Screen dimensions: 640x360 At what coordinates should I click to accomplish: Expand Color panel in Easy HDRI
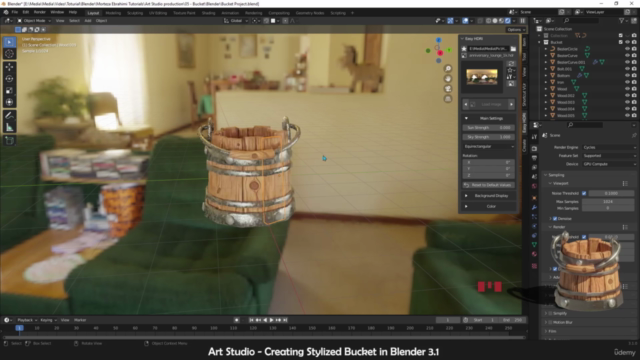click(489, 207)
